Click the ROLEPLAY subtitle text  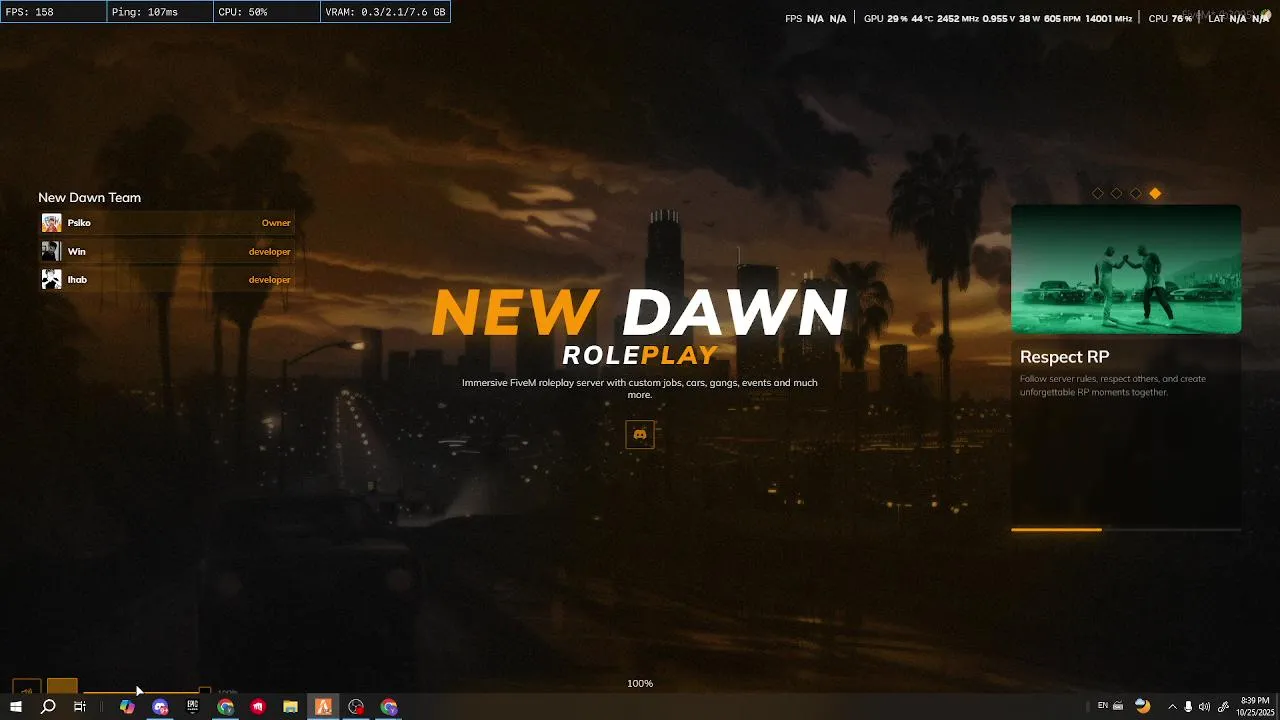click(x=640, y=355)
